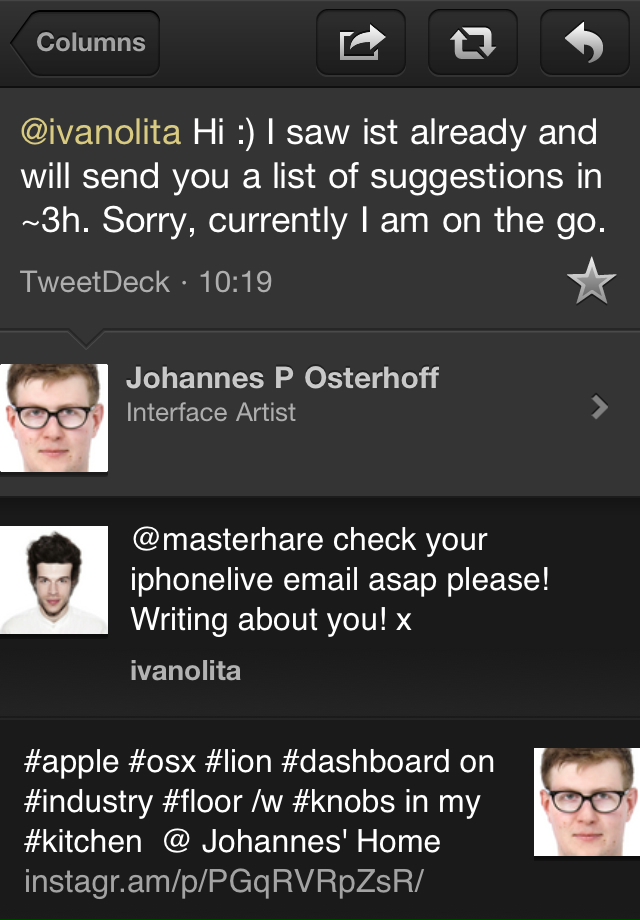Viewport: 640px width, 920px height.
Task: Open Johannes P Osterhoff's name row
Action: coord(282,379)
